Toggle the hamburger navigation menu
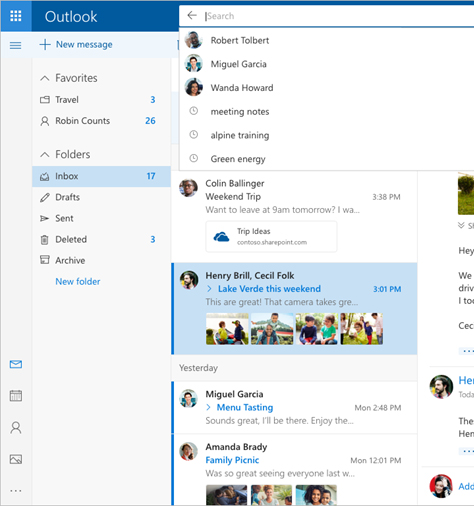The height and width of the screenshot is (506, 474). click(x=16, y=45)
